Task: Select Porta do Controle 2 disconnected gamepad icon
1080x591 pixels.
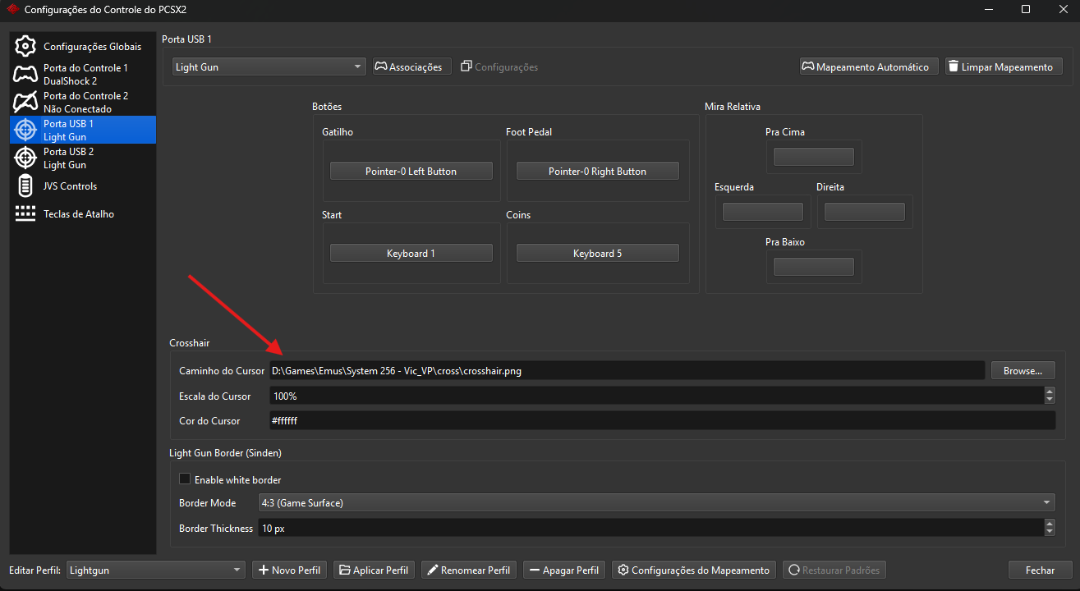Action: (25, 102)
